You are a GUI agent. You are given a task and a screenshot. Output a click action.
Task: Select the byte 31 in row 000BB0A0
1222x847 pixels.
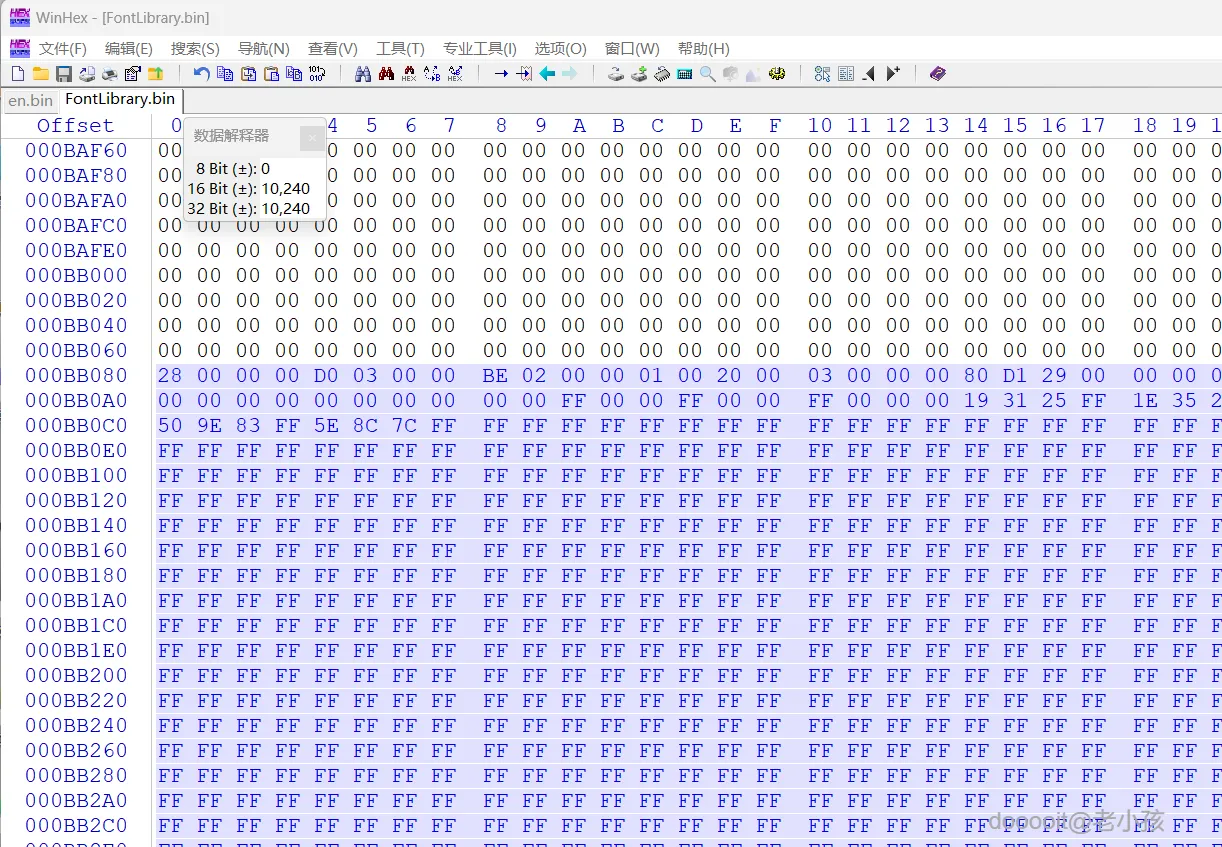point(1015,400)
